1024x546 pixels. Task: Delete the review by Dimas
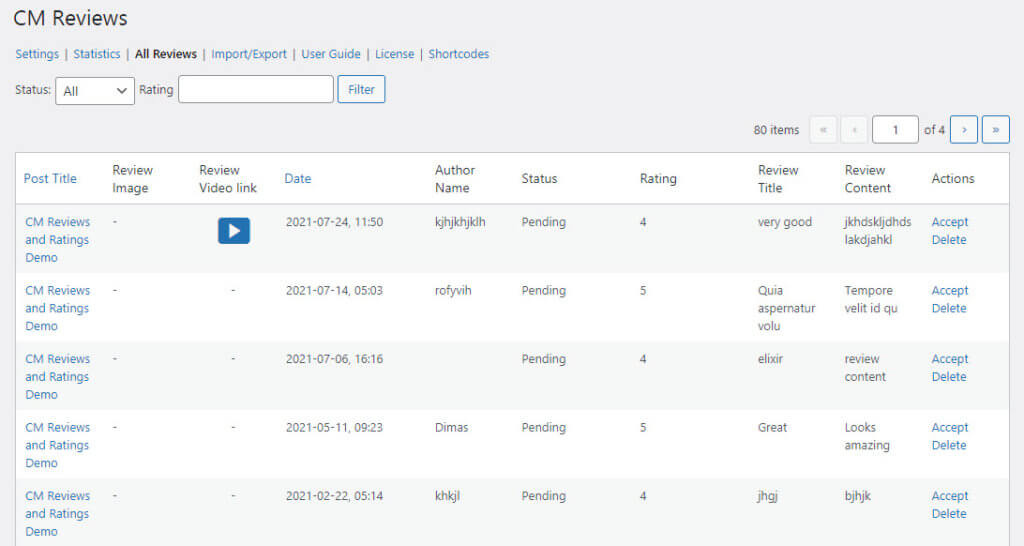[949, 445]
